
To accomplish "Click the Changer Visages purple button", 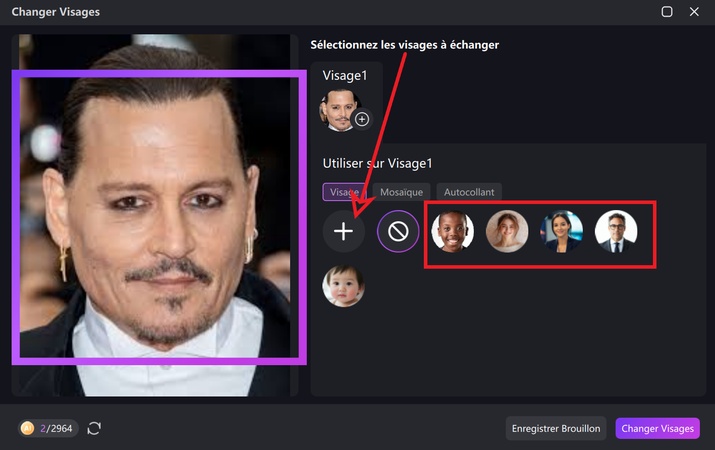I will (658, 429).
